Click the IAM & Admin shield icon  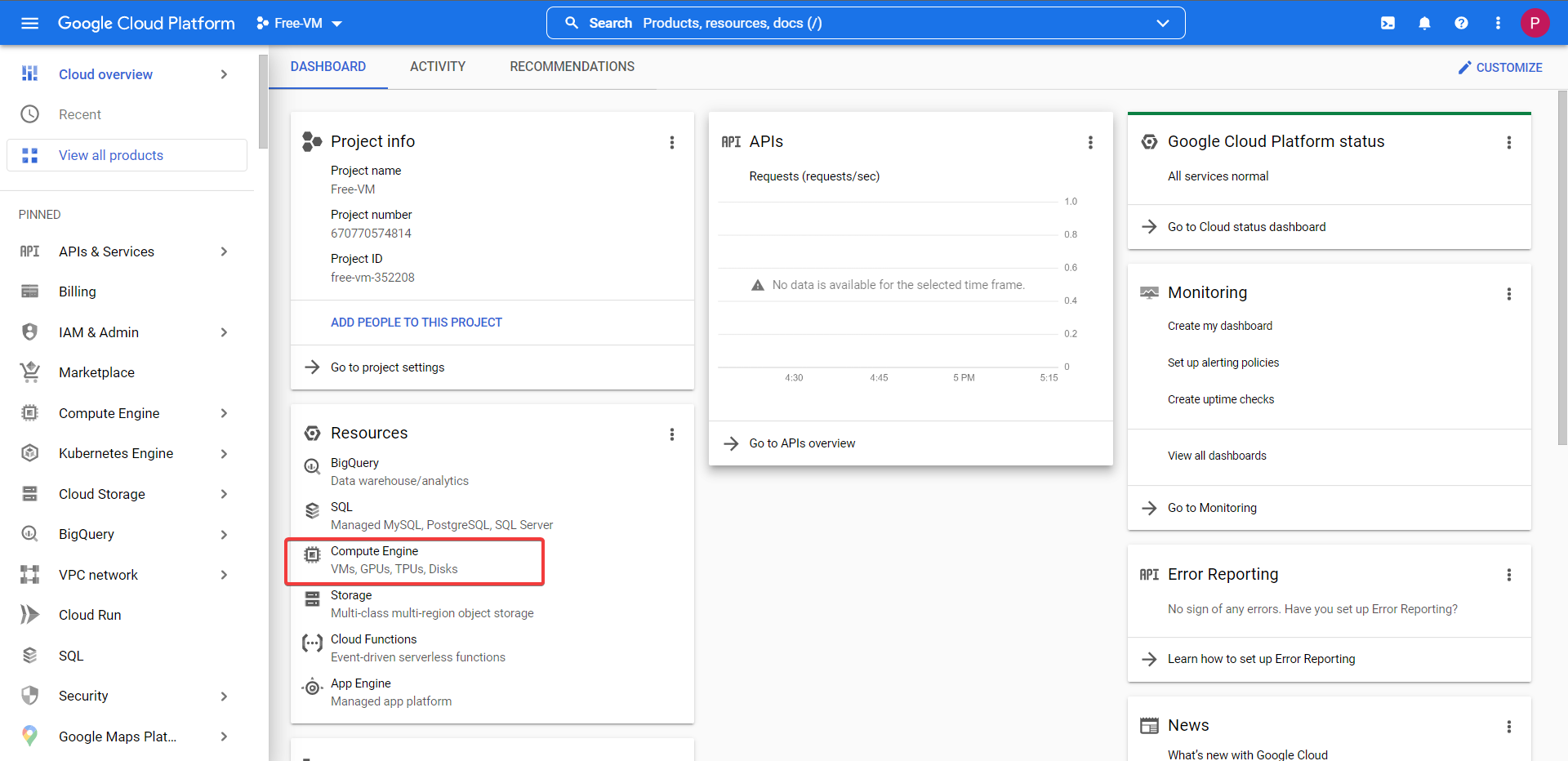[x=30, y=332]
